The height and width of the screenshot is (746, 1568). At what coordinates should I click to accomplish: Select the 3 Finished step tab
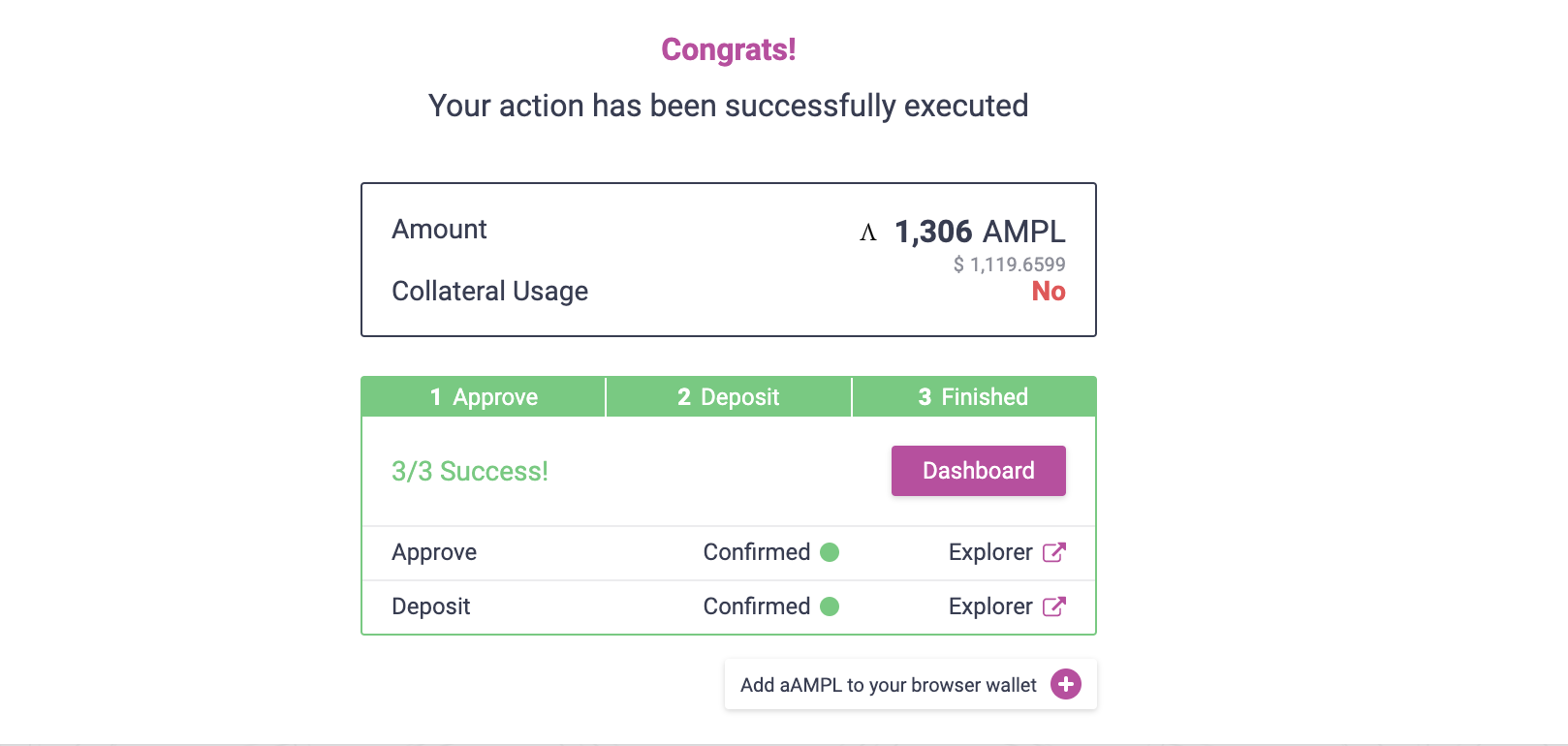click(x=973, y=397)
